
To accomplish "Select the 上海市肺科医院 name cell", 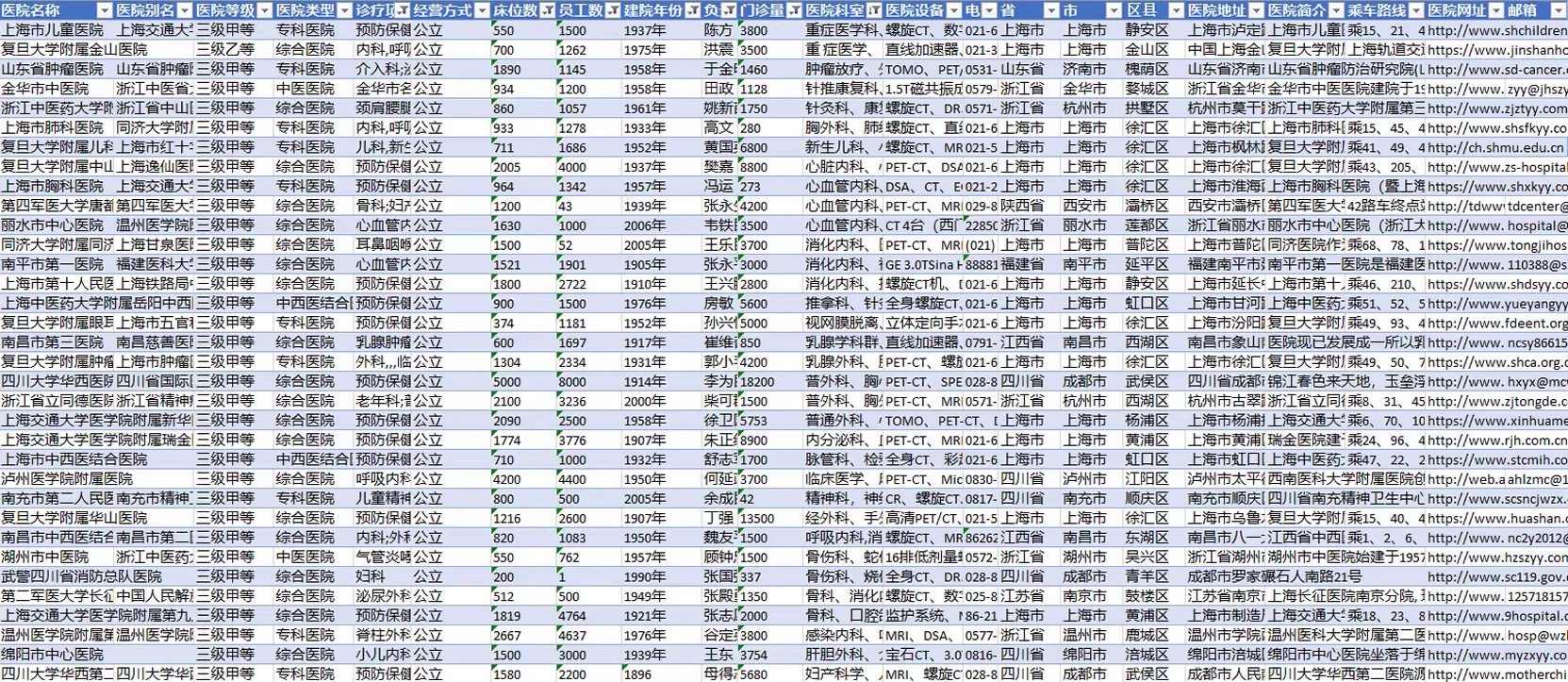I will tap(58, 127).
